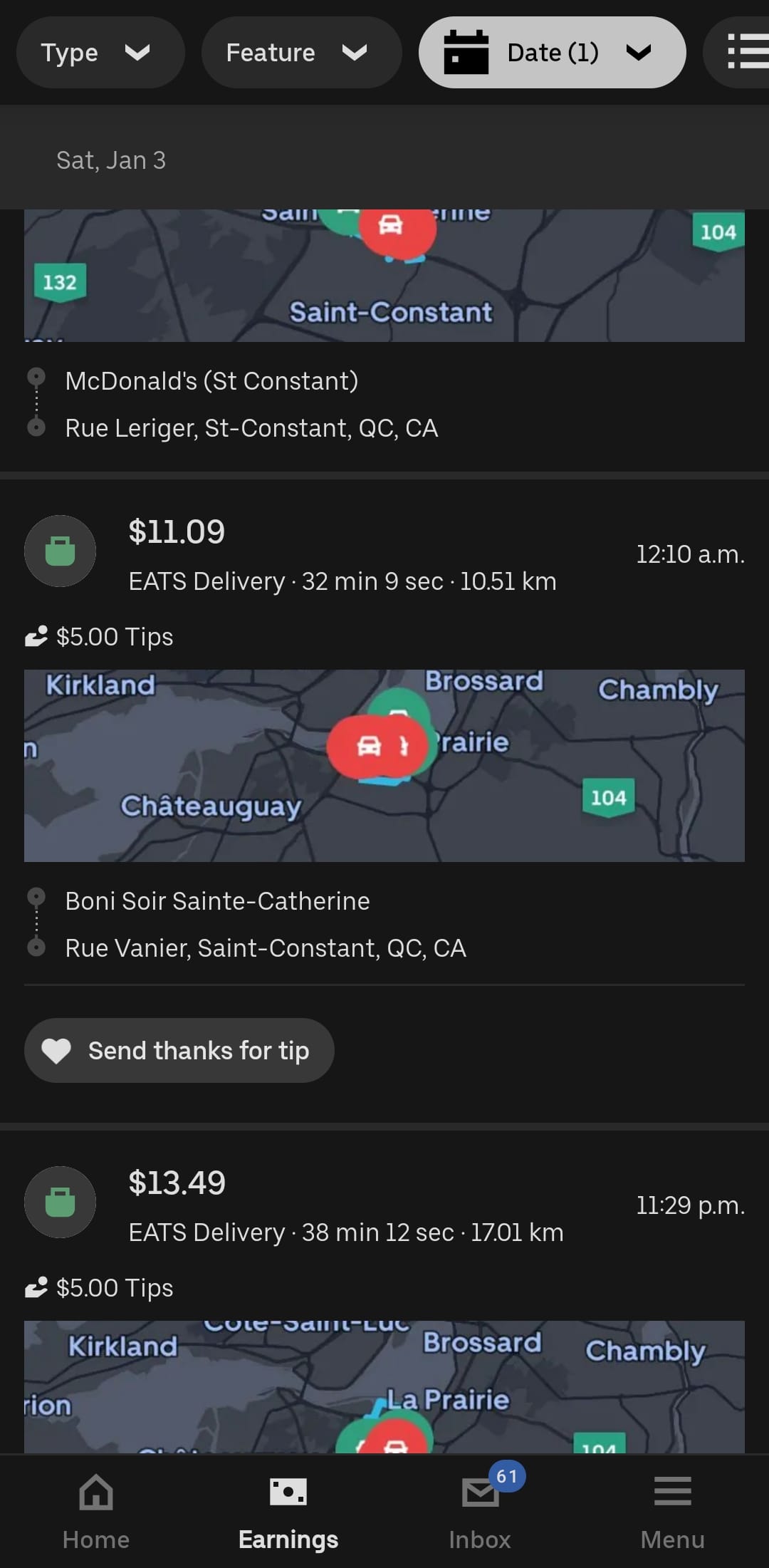Viewport: 769px width, 1568px height.
Task: Open the Inbox envelope icon
Action: [x=481, y=1493]
